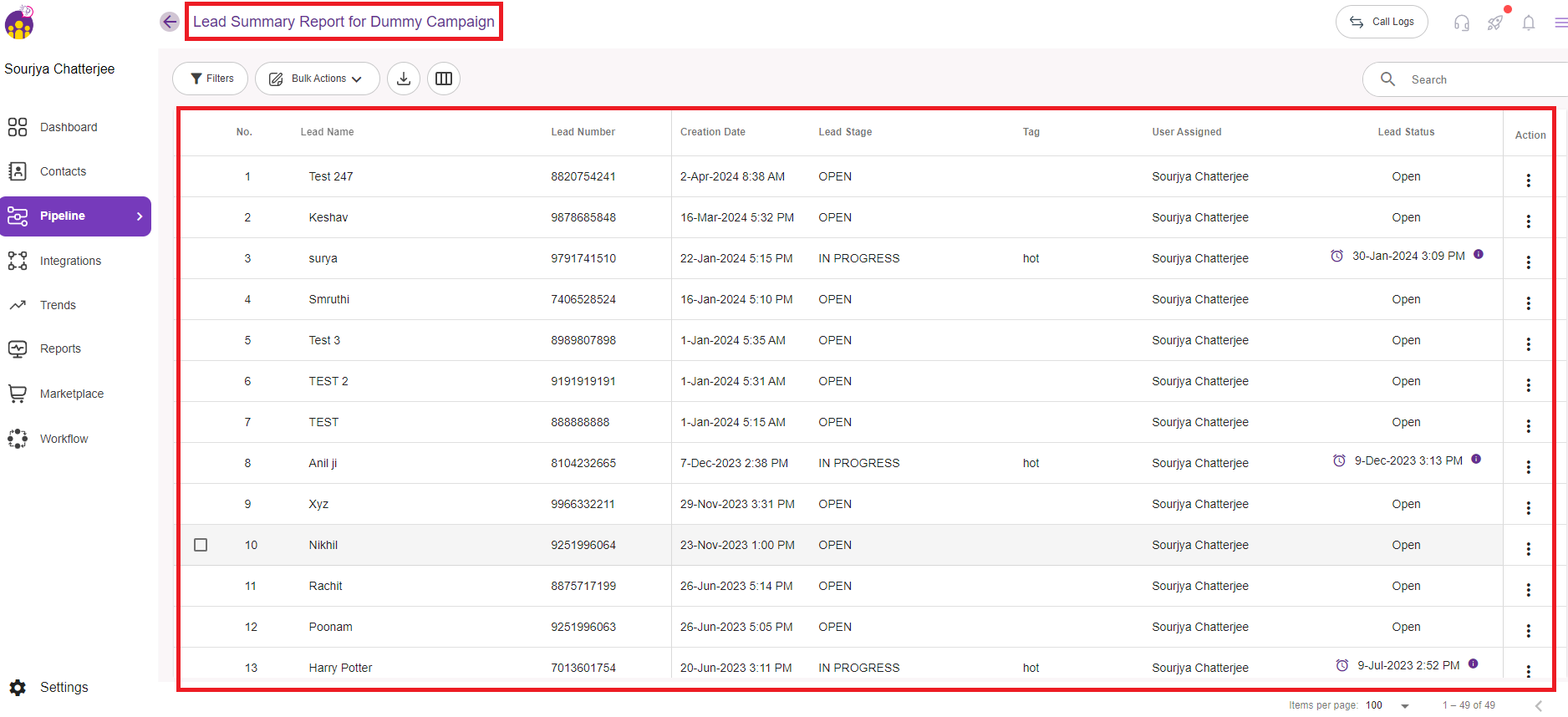Sort by Creation Date column header

(712, 132)
